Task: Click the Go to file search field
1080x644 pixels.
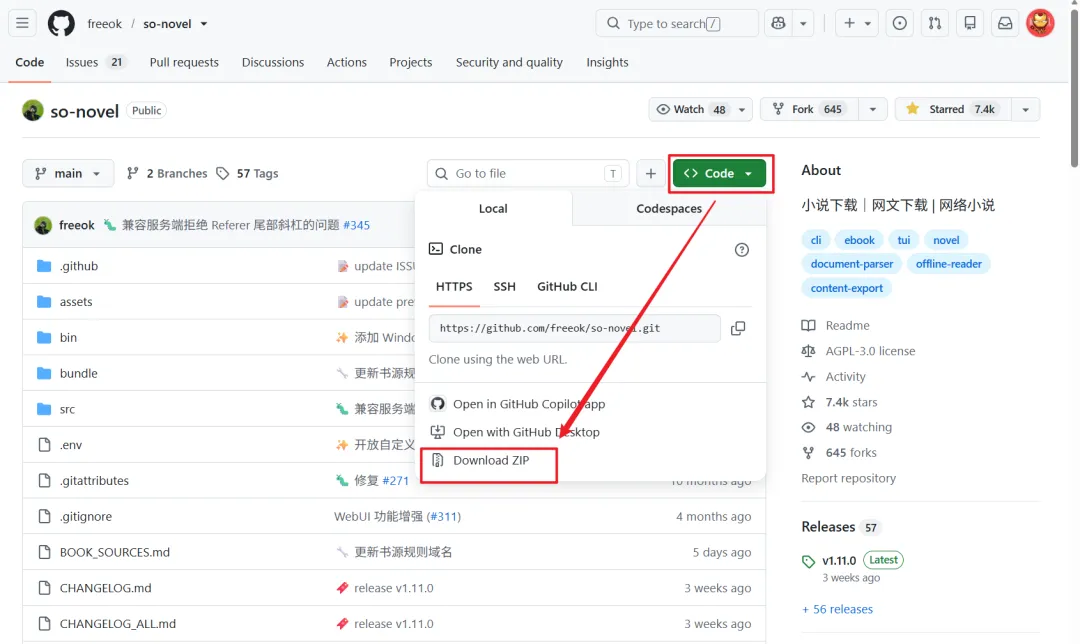Action: pyautogui.click(x=528, y=174)
